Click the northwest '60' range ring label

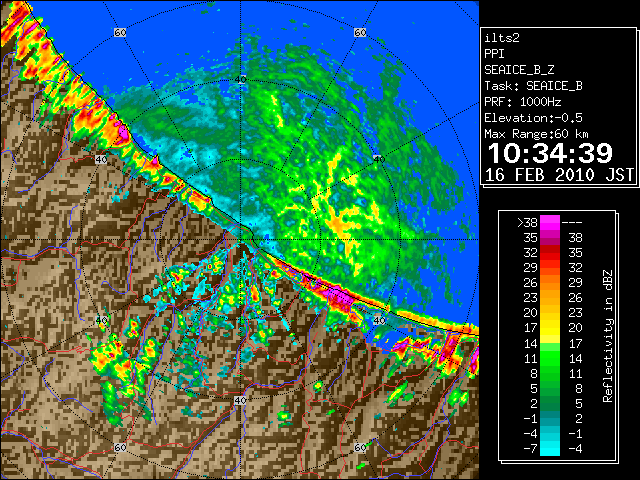point(120,32)
